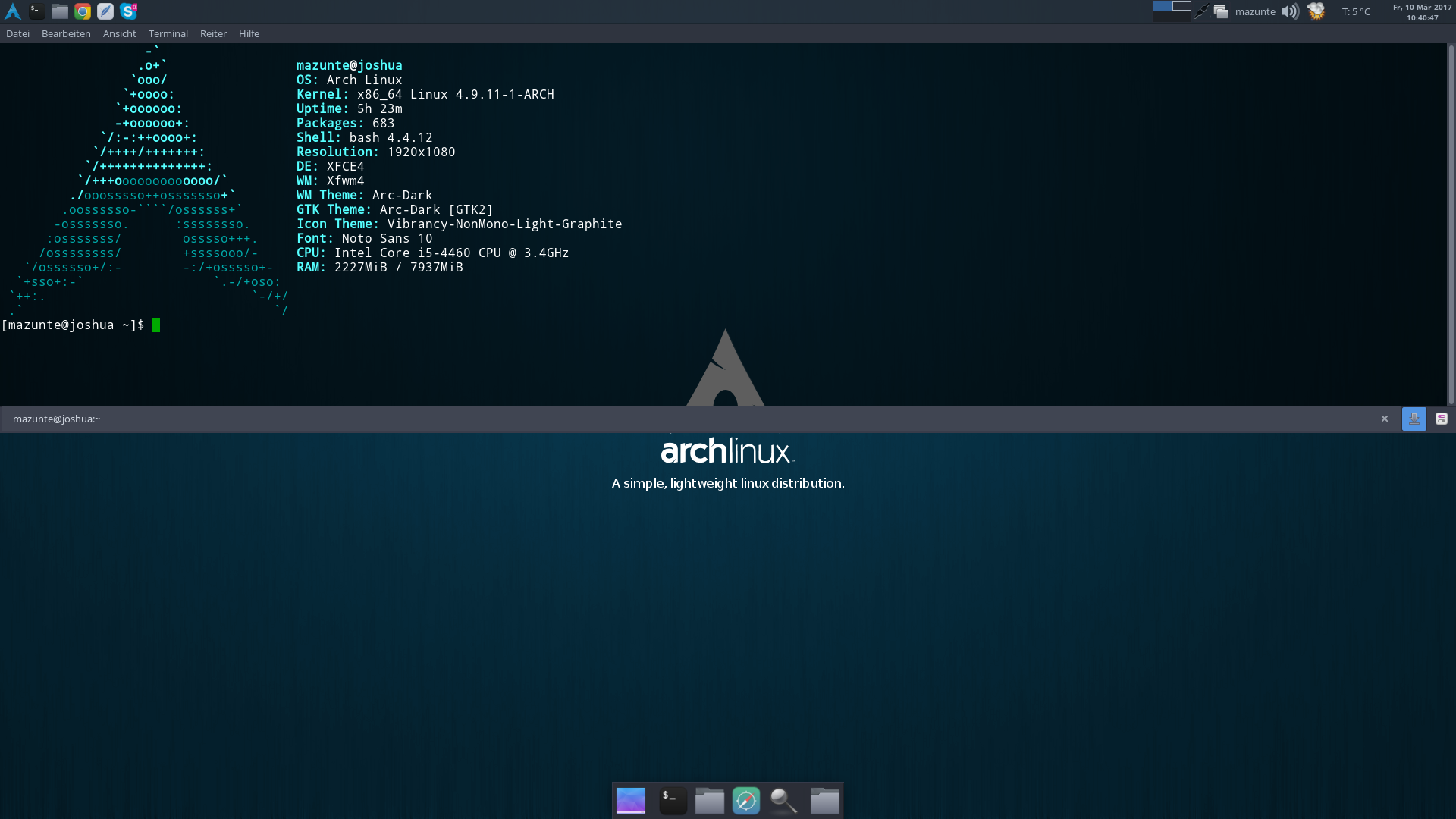The height and width of the screenshot is (819, 1456).
Task: Open the magnifier search tool in dock
Action: (783, 800)
